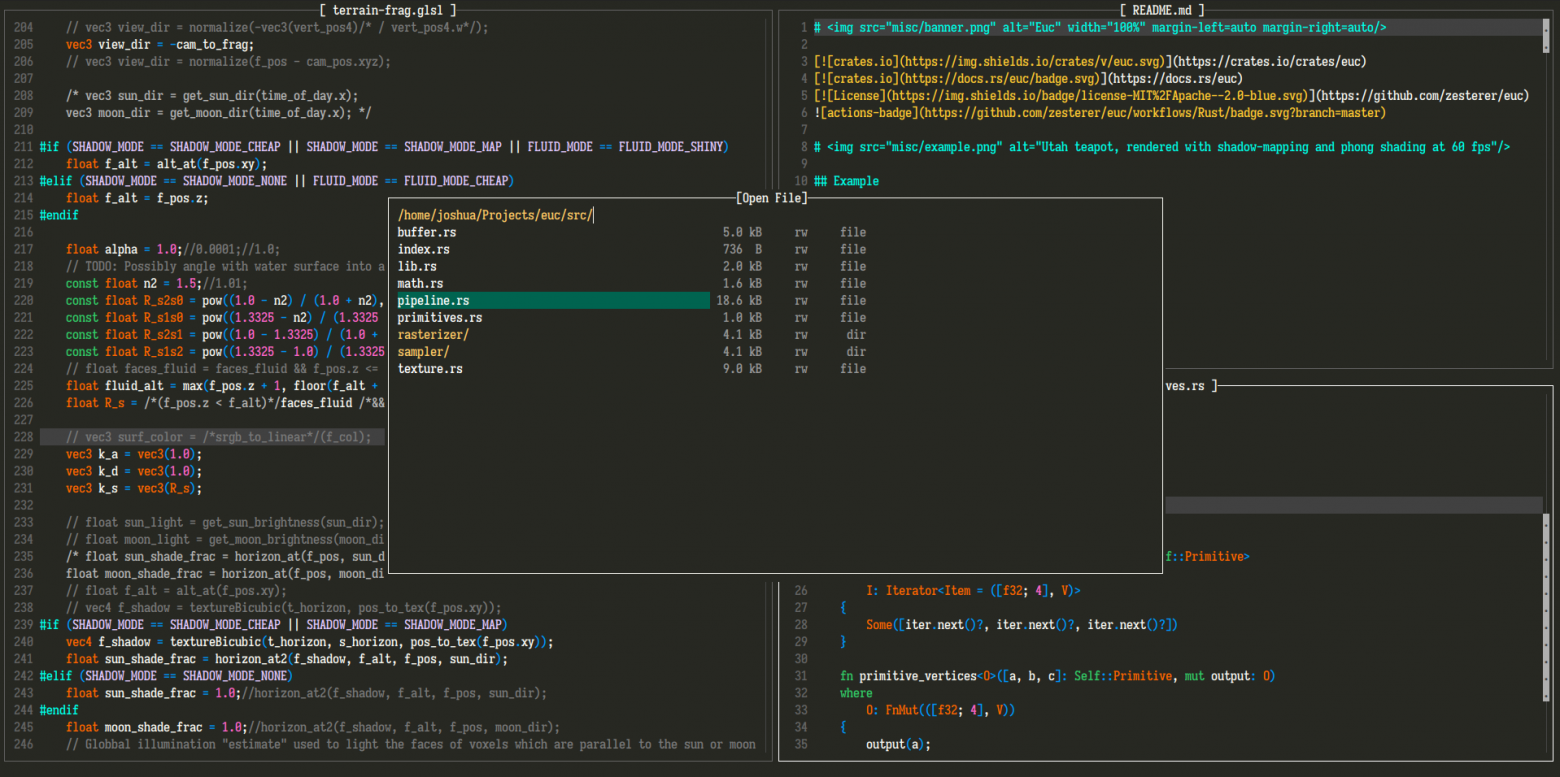The image size is (1560, 777).
Task: Open lib.rs in the file browser
Action: tap(417, 266)
